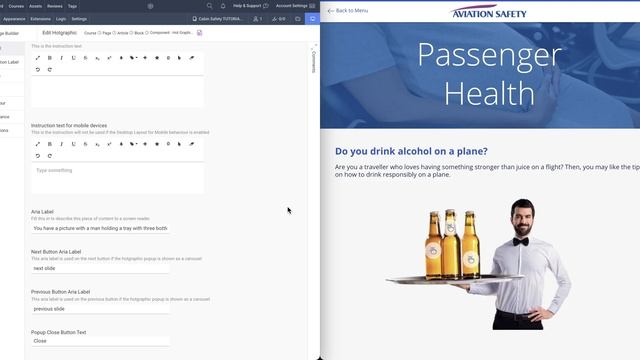Clear formatting eraser in mobile instruction toolbar

192,144
